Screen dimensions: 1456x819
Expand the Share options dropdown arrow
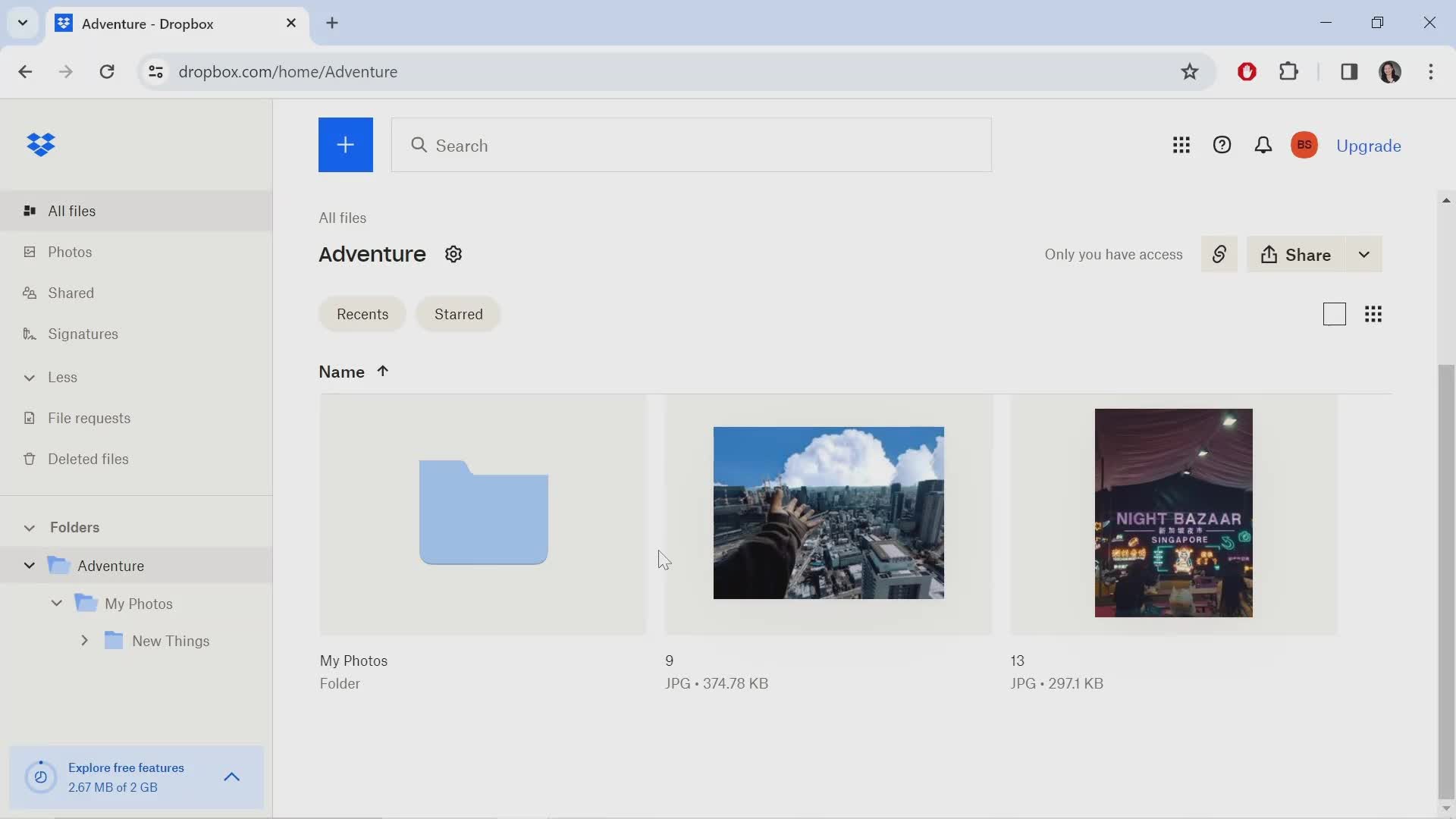tap(1363, 254)
